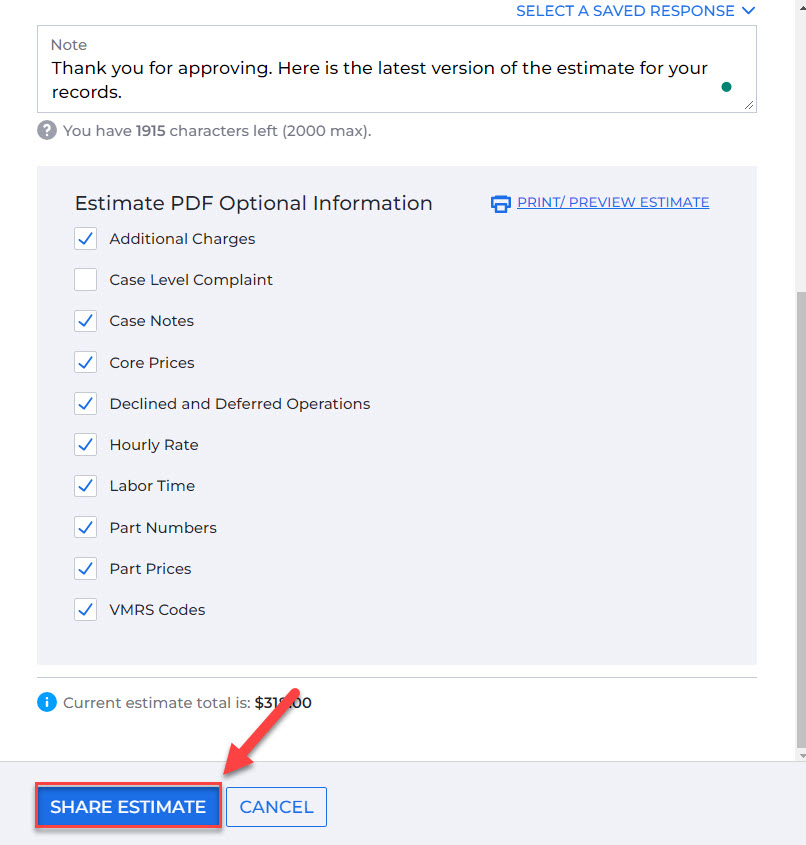Screen dimensions: 806x845
Task: Click the green dot indicator in the note box
Action: (727, 87)
